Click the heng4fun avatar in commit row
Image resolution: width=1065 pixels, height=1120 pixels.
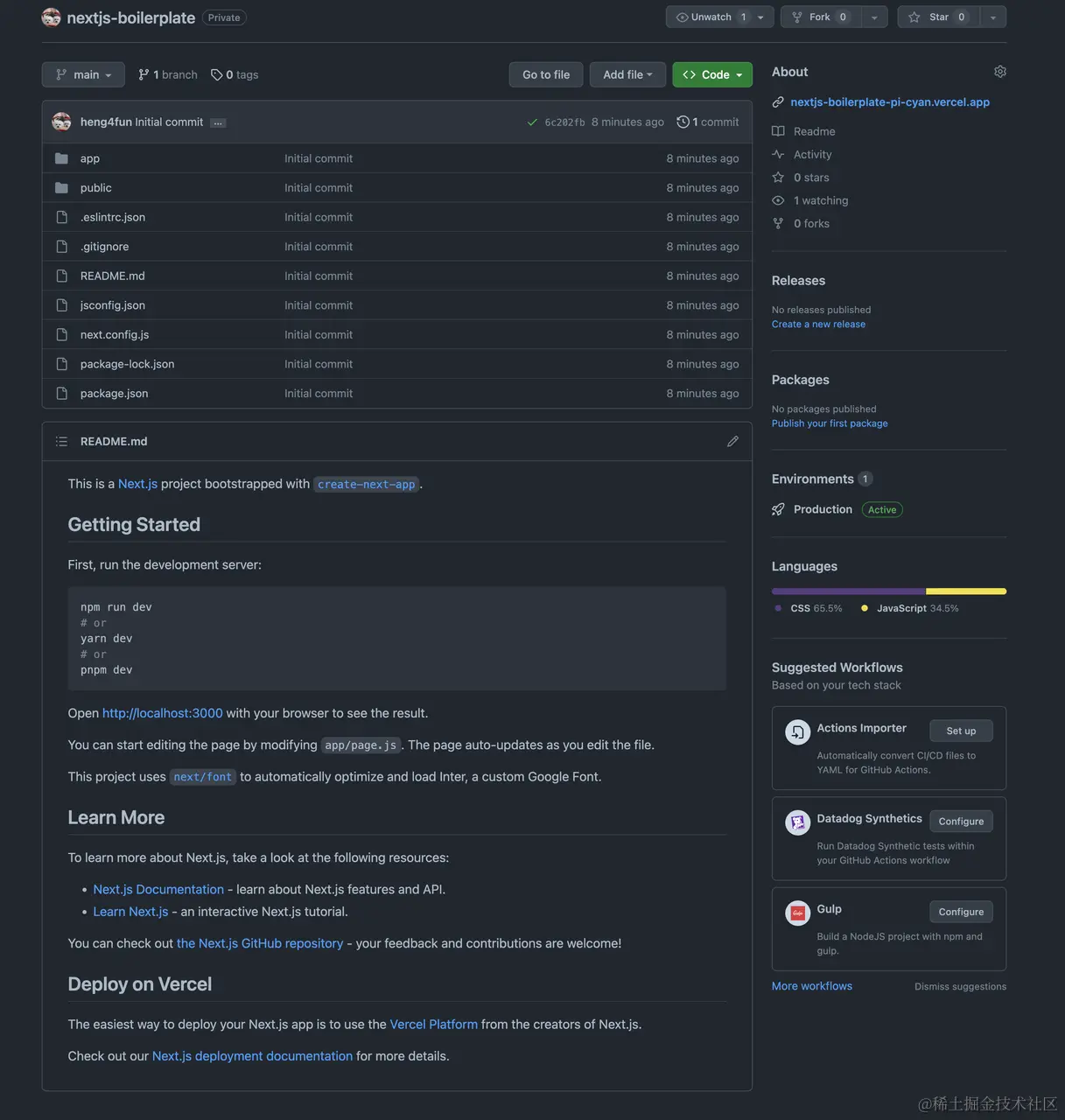(61, 122)
